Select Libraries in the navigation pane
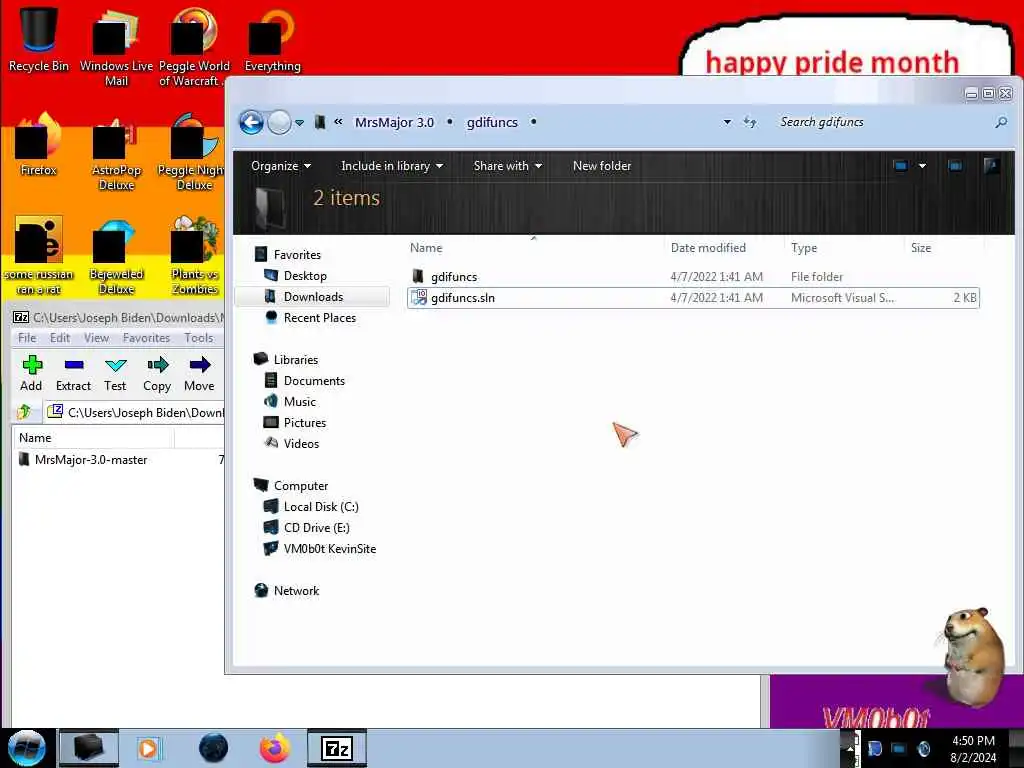Viewport: 1024px width, 768px height. [x=296, y=360]
